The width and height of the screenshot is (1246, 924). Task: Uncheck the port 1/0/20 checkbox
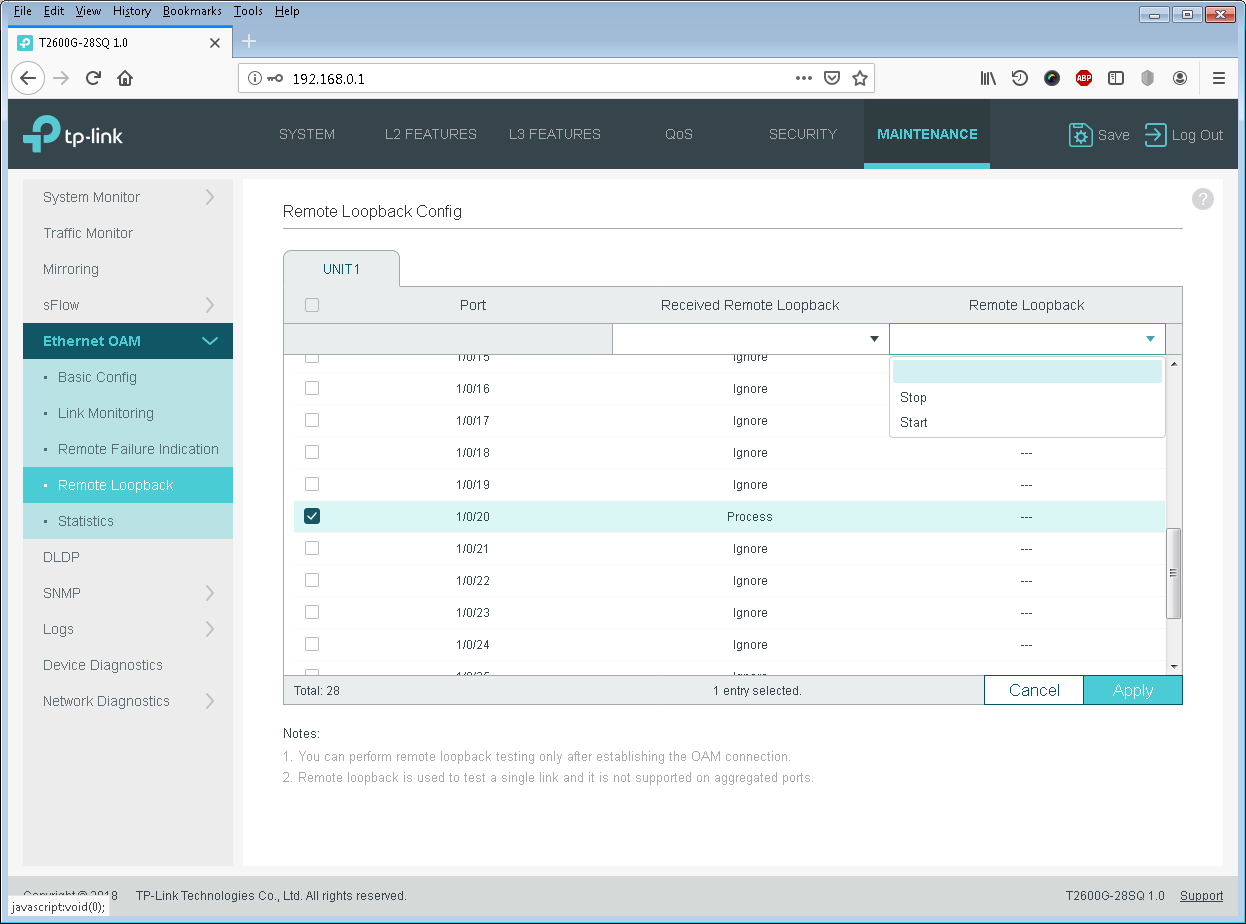[312, 516]
